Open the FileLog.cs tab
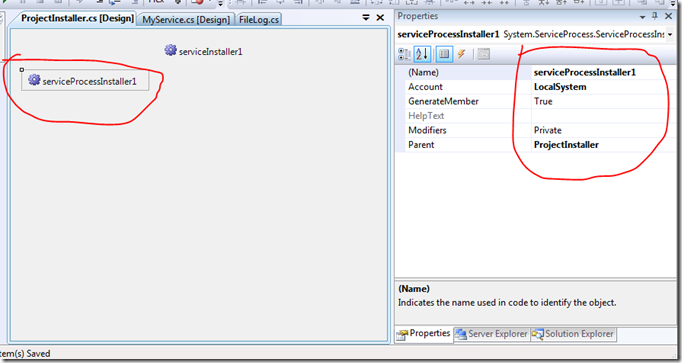This screenshot has height=363, width=682. (259, 20)
